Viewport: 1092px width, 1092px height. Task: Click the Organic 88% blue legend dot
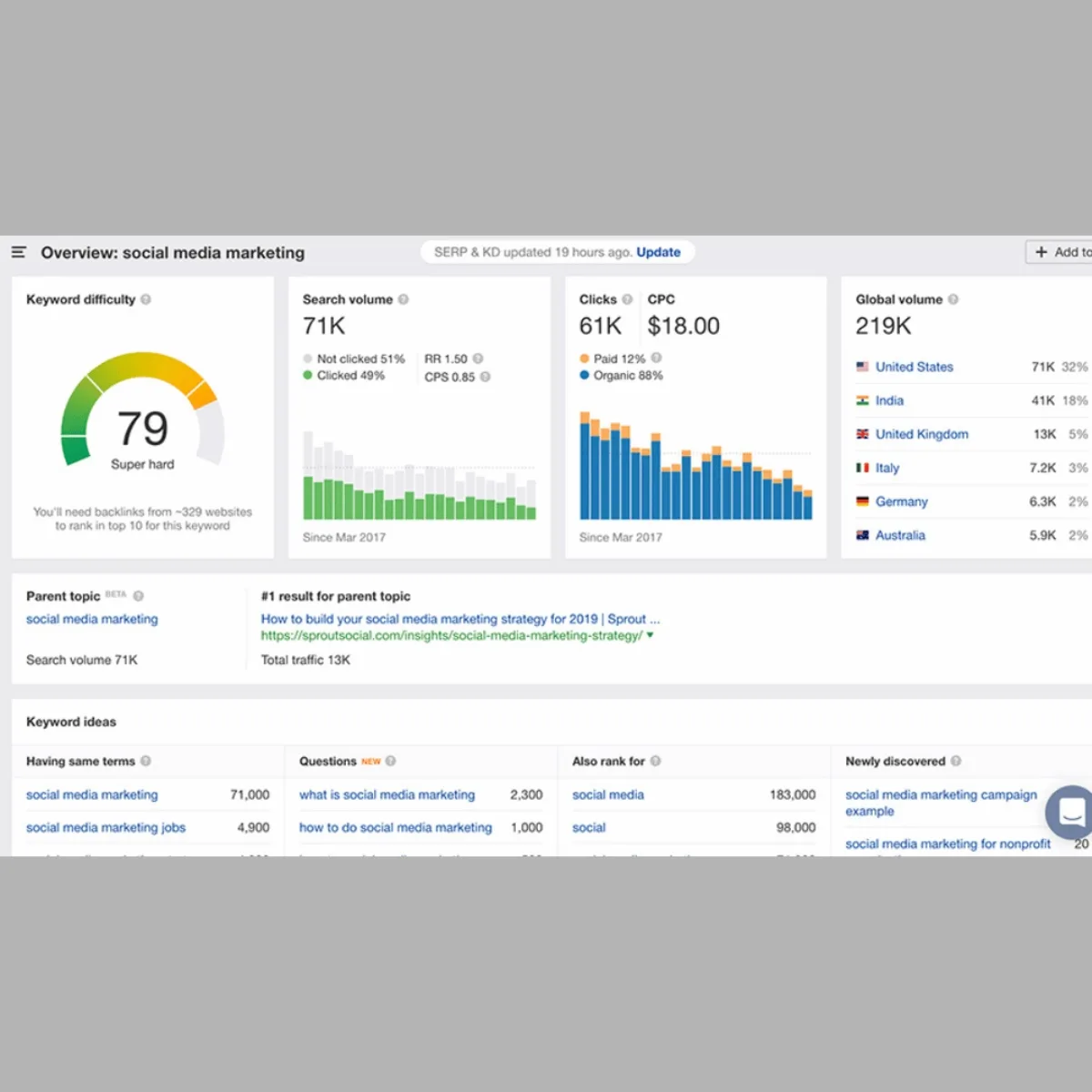584,375
